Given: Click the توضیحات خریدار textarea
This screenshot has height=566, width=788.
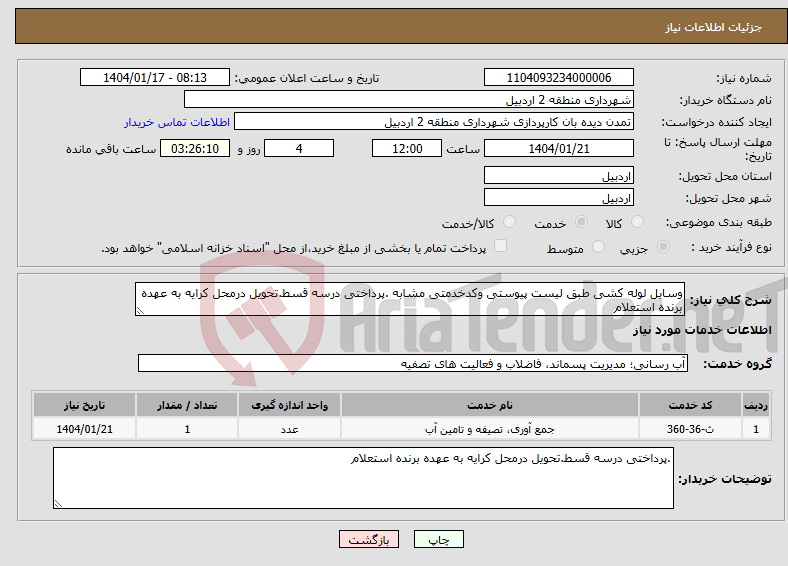Looking at the screenshot, I should point(363,478).
